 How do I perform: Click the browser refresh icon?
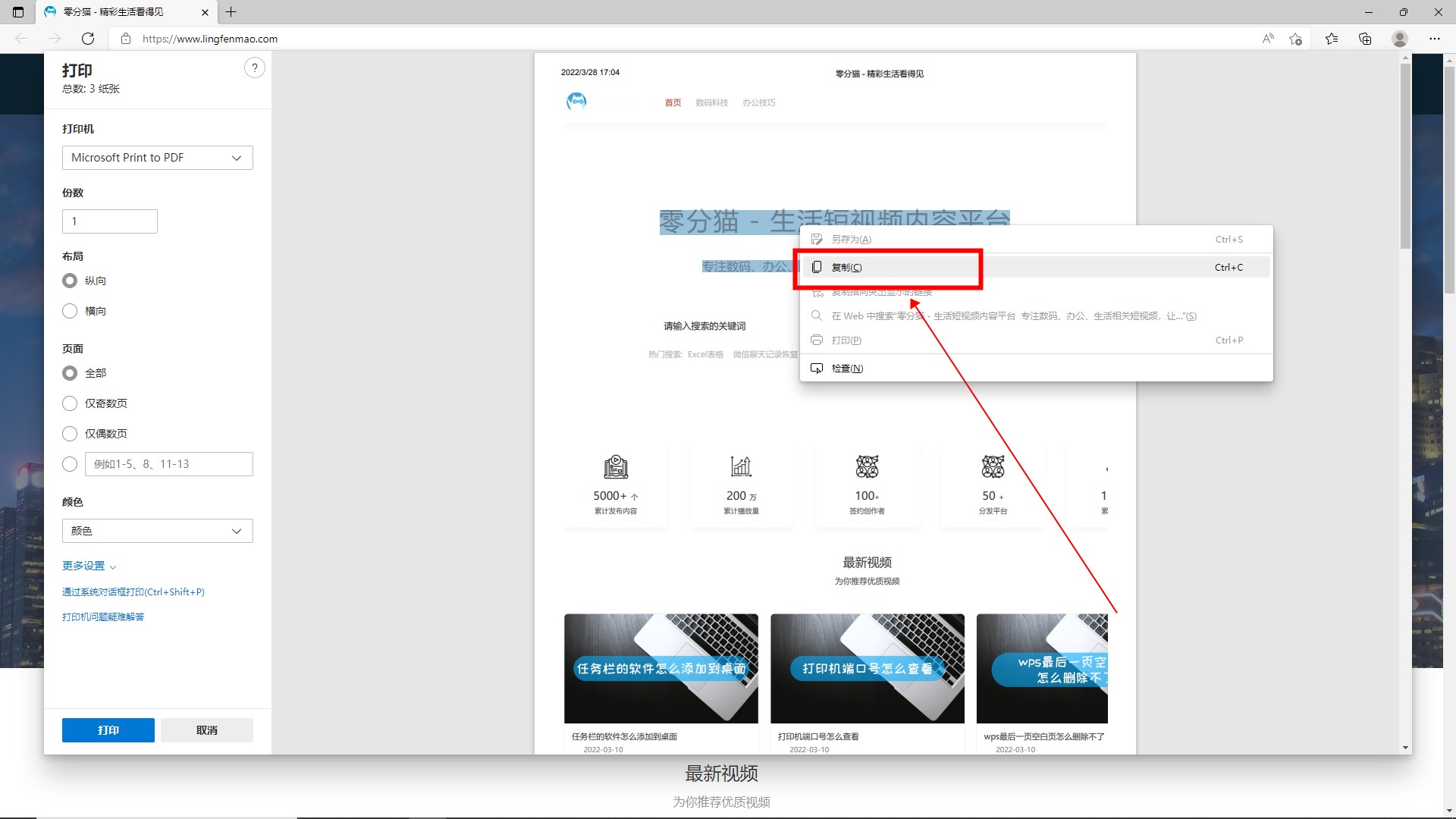(88, 39)
